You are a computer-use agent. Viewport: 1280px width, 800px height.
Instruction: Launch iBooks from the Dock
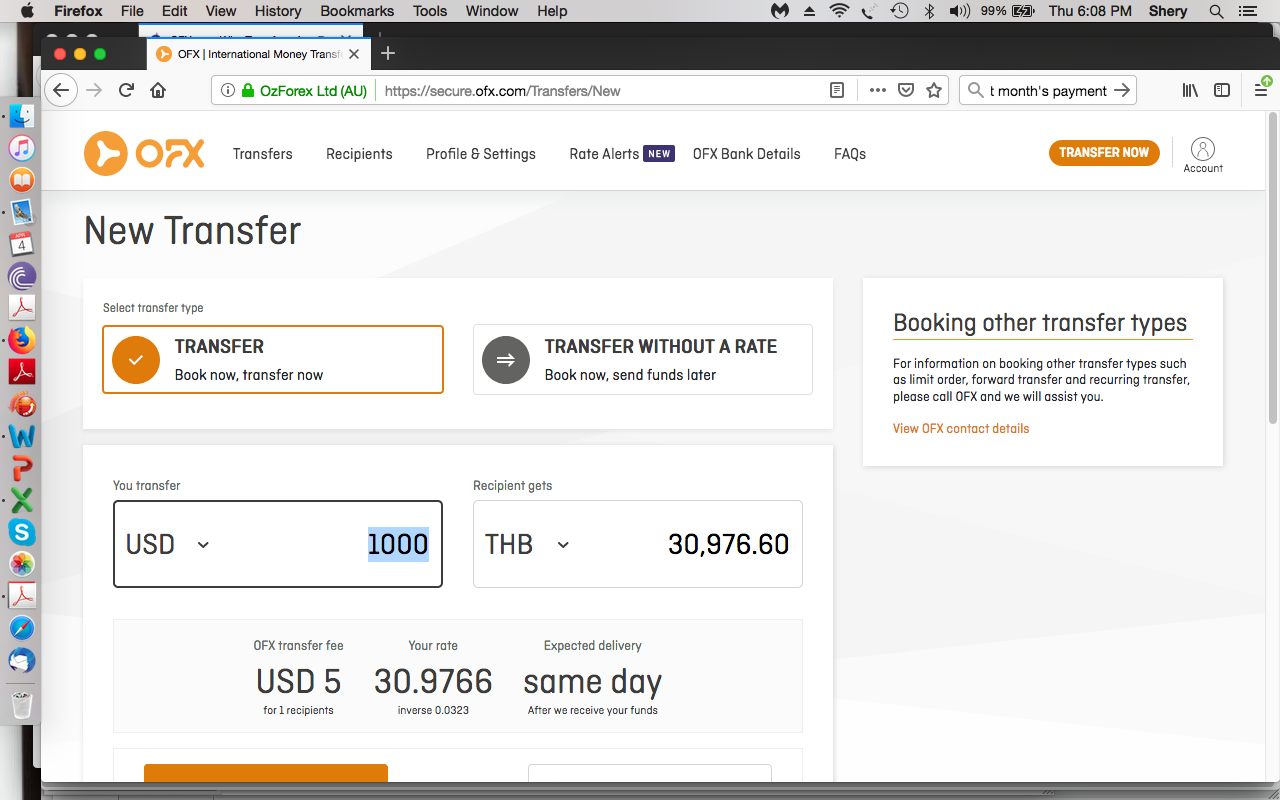(22, 180)
